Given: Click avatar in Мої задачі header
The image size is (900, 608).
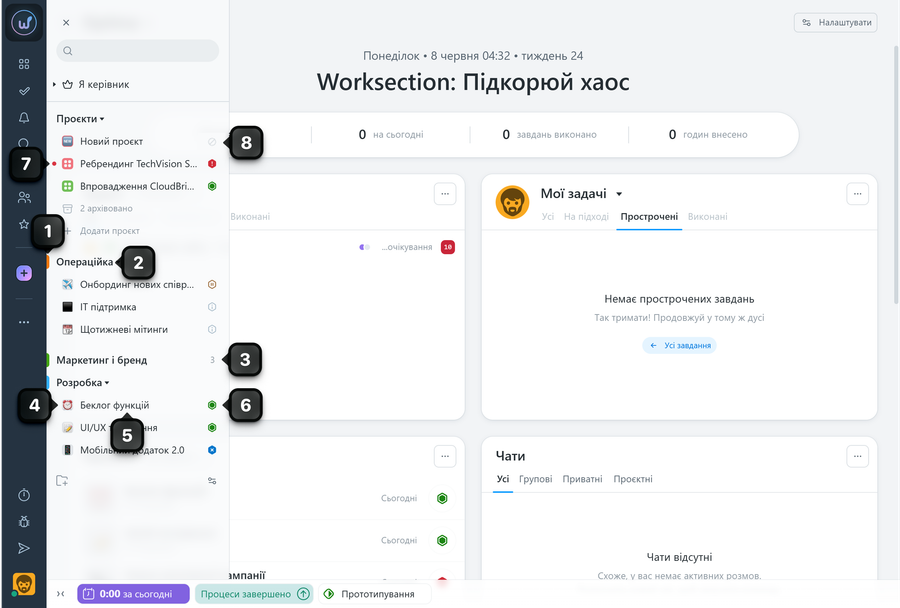Looking at the screenshot, I should click(x=513, y=202).
